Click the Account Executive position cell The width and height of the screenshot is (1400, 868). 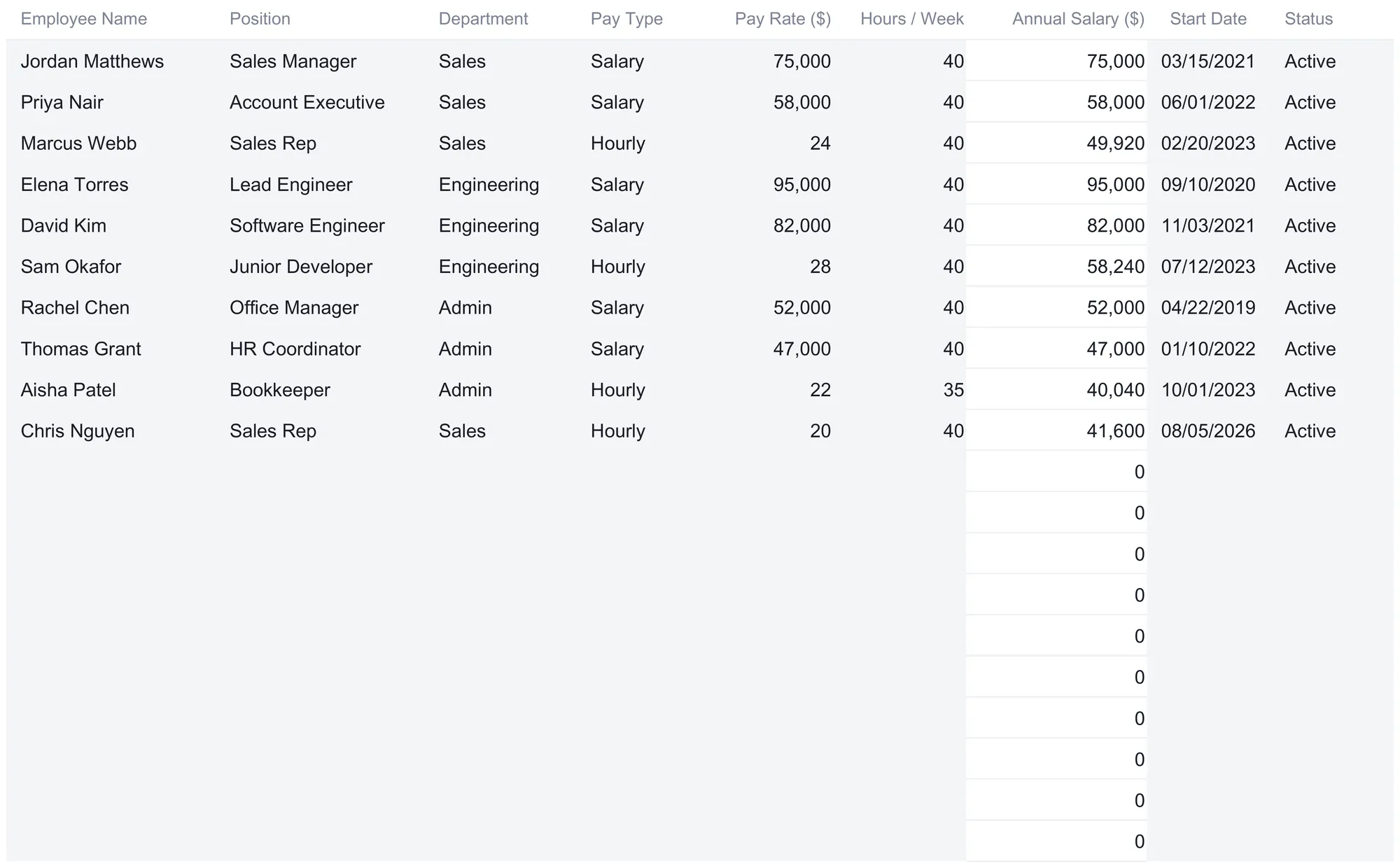[x=307, y=103]
